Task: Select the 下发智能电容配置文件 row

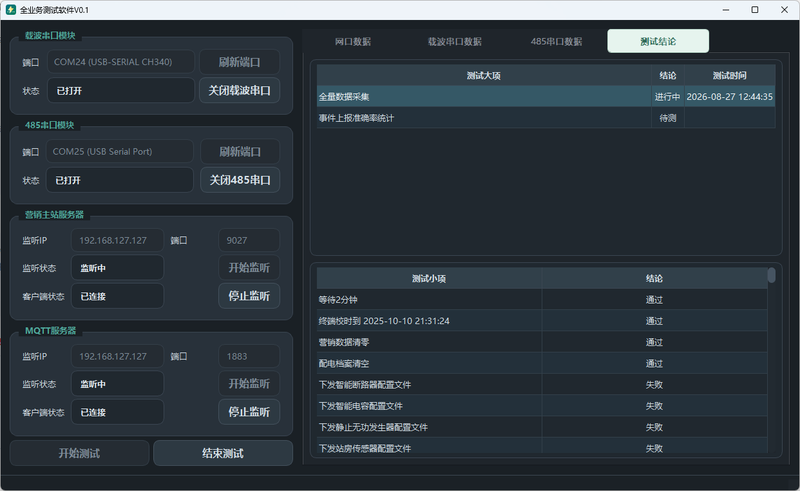Action: (542, 406)
